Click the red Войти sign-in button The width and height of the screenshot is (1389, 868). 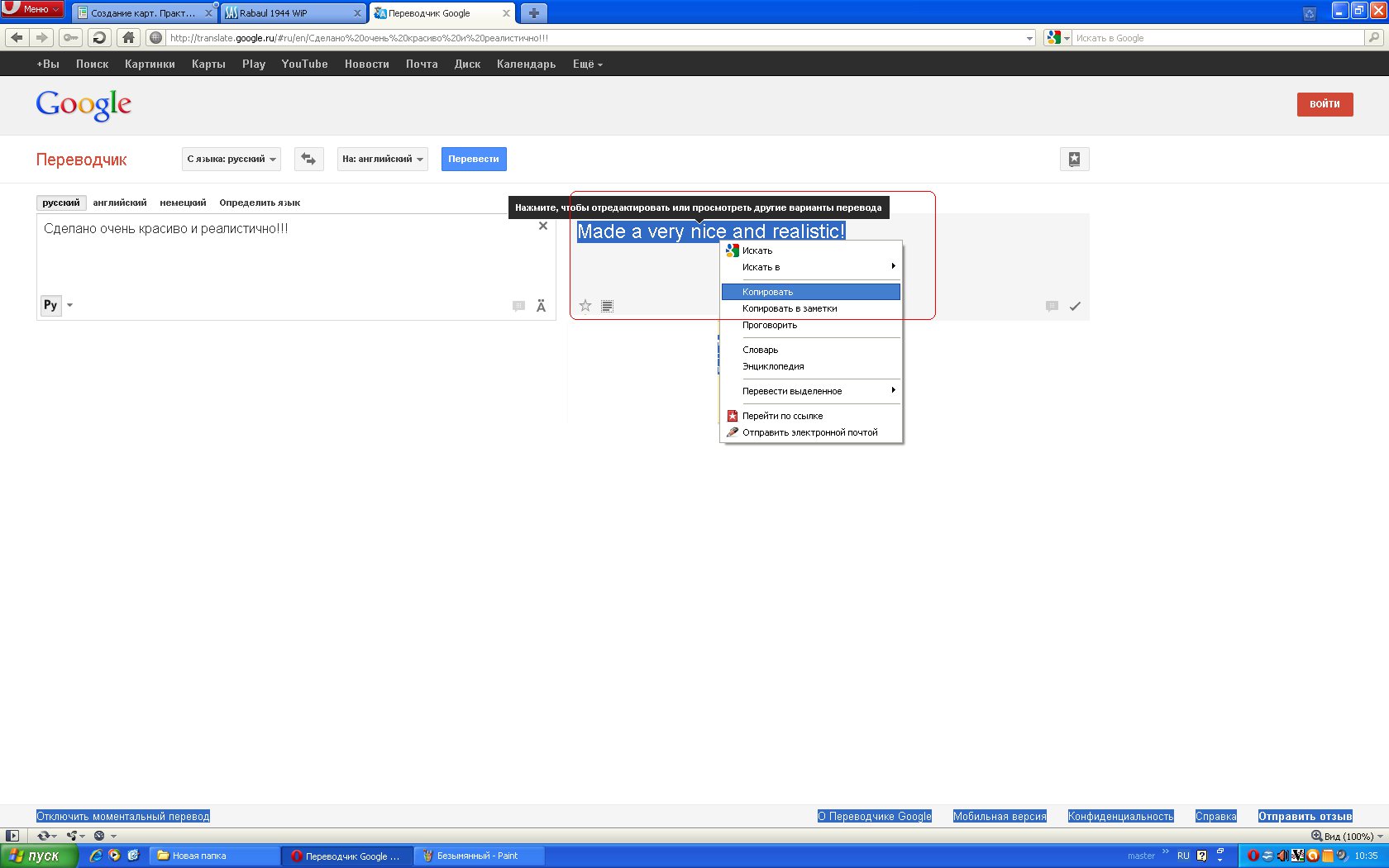(1325, 104)
